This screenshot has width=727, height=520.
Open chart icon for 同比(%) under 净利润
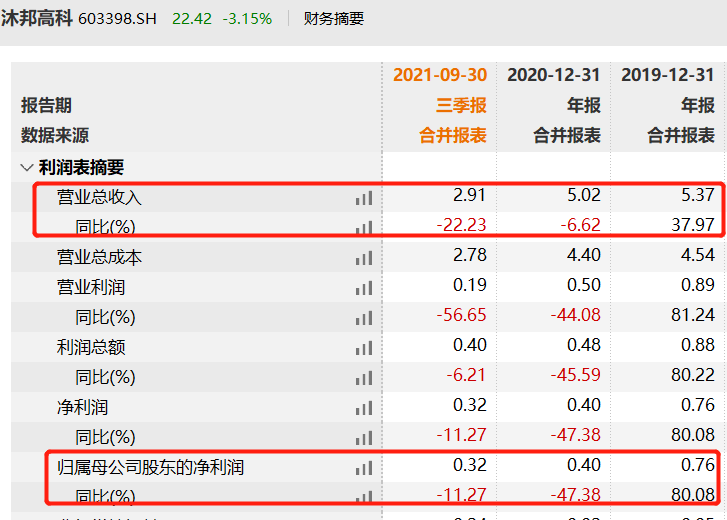click(364, 438)
